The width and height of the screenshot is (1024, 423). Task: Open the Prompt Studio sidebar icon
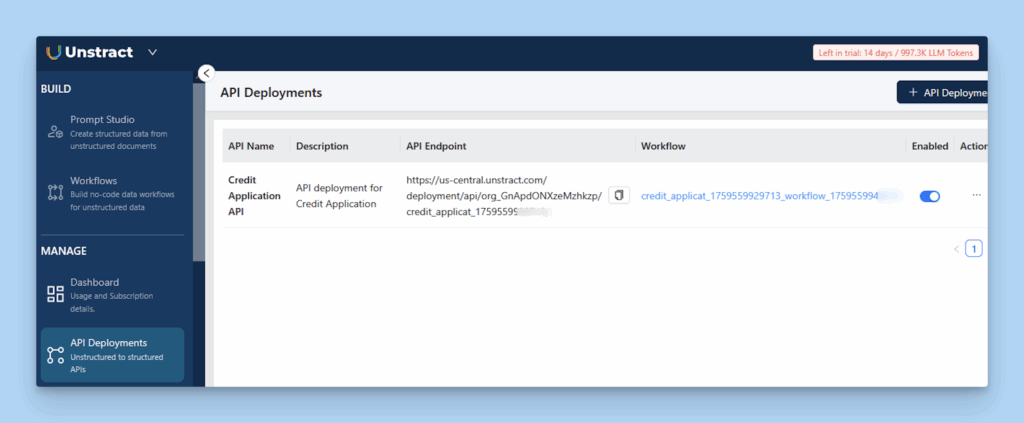point(56,132)
